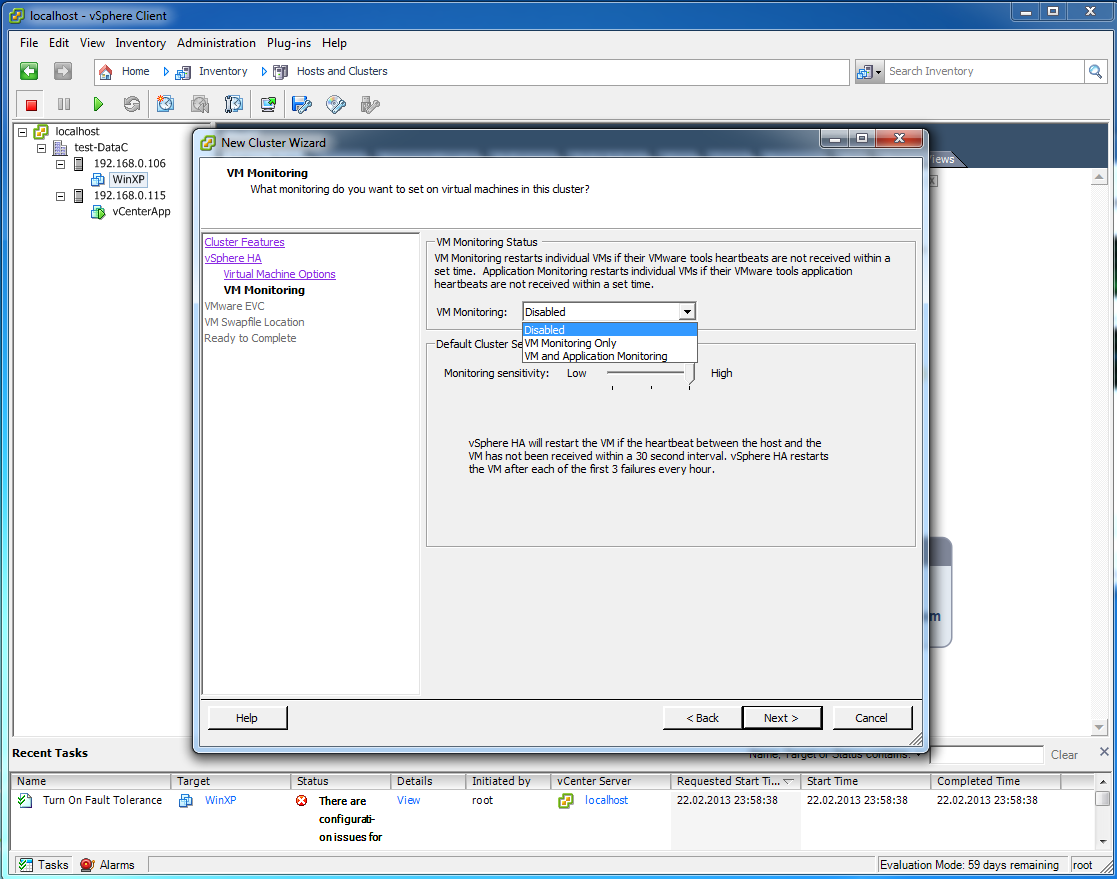Image resolution: width=1117 pixels, height=879 pixels.
Task: Click the Revert to Snapshot toolbar icon
Action: point(200,105)
